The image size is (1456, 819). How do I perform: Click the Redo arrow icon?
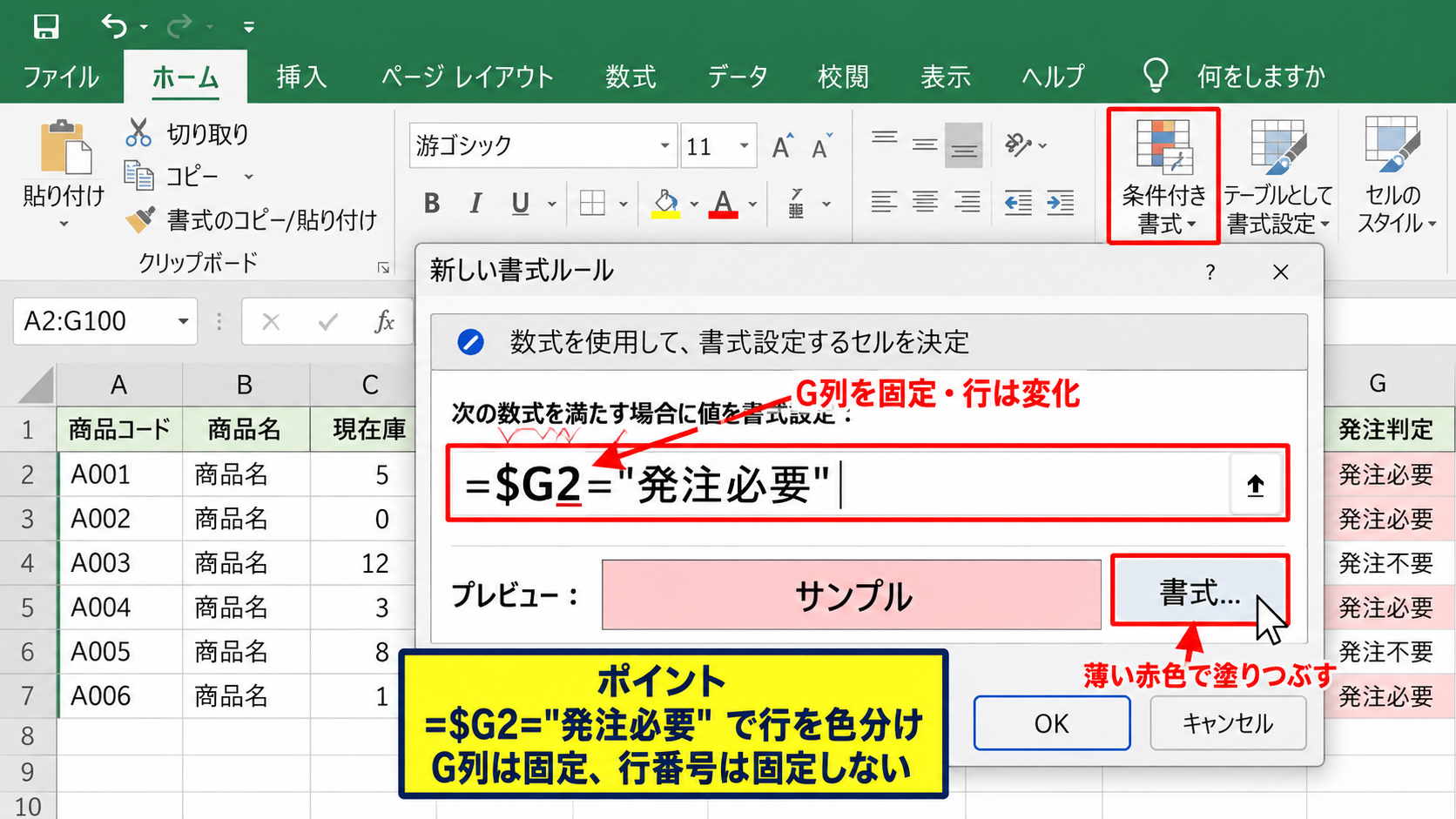click(x=180, y=27)
